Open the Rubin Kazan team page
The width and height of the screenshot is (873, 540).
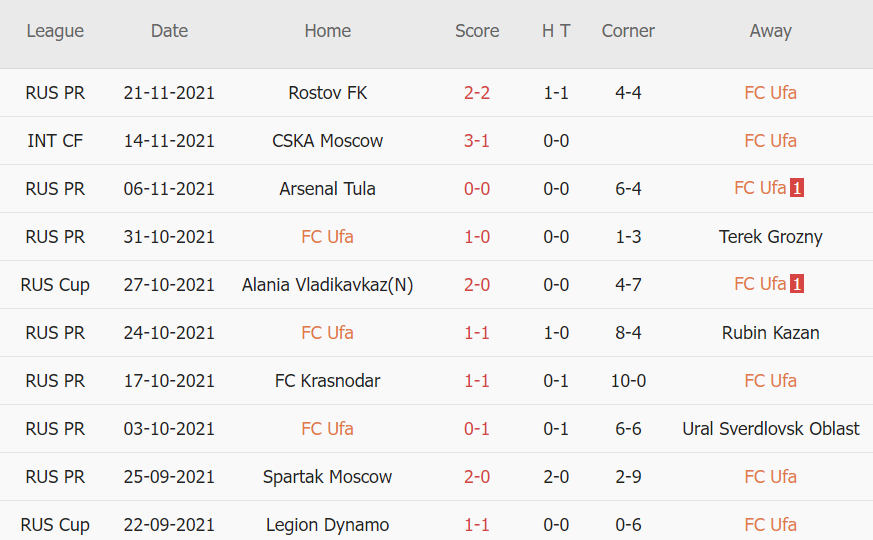click(770, 333)
